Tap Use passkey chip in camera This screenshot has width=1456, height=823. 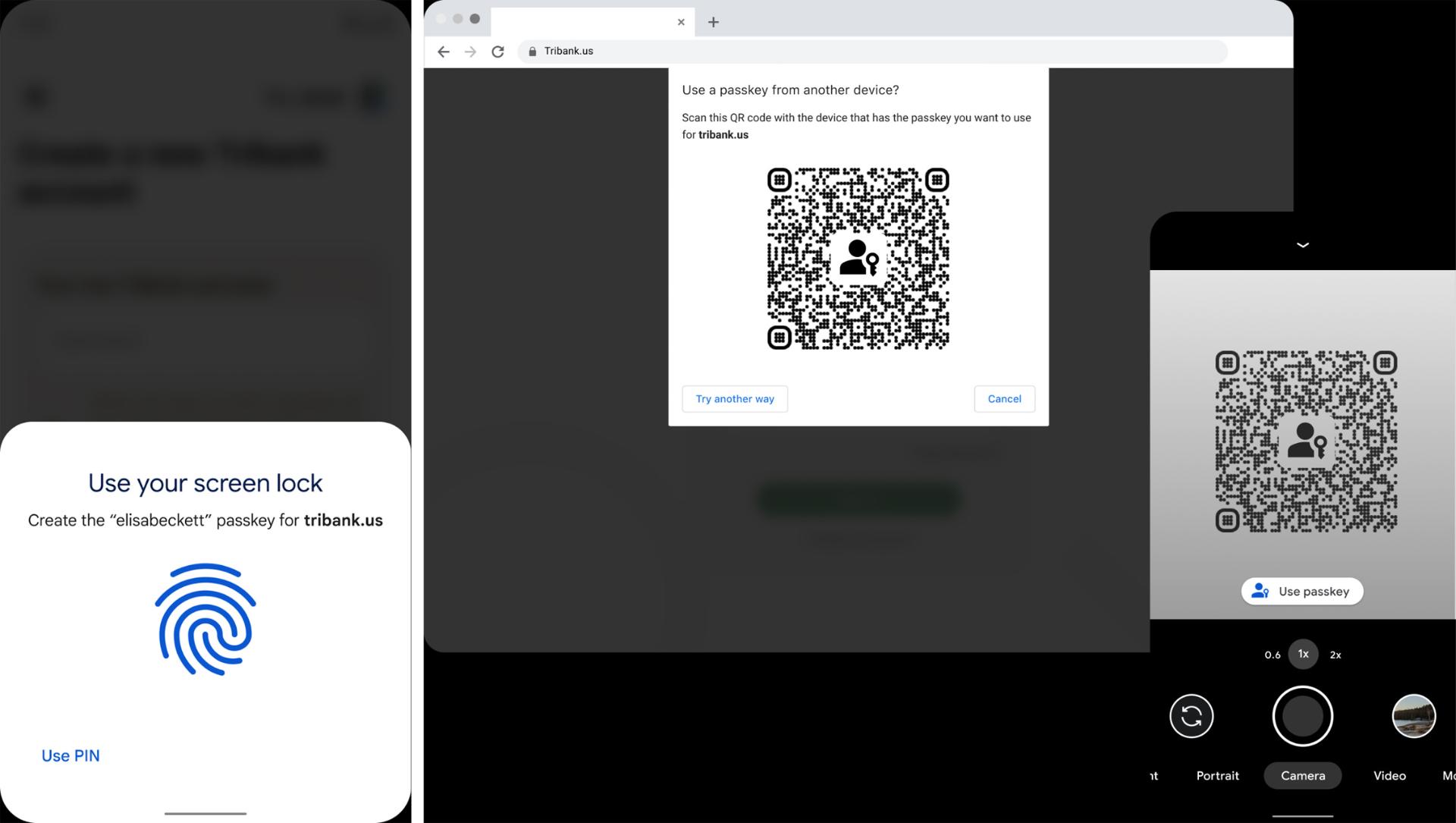[1302, 592]
